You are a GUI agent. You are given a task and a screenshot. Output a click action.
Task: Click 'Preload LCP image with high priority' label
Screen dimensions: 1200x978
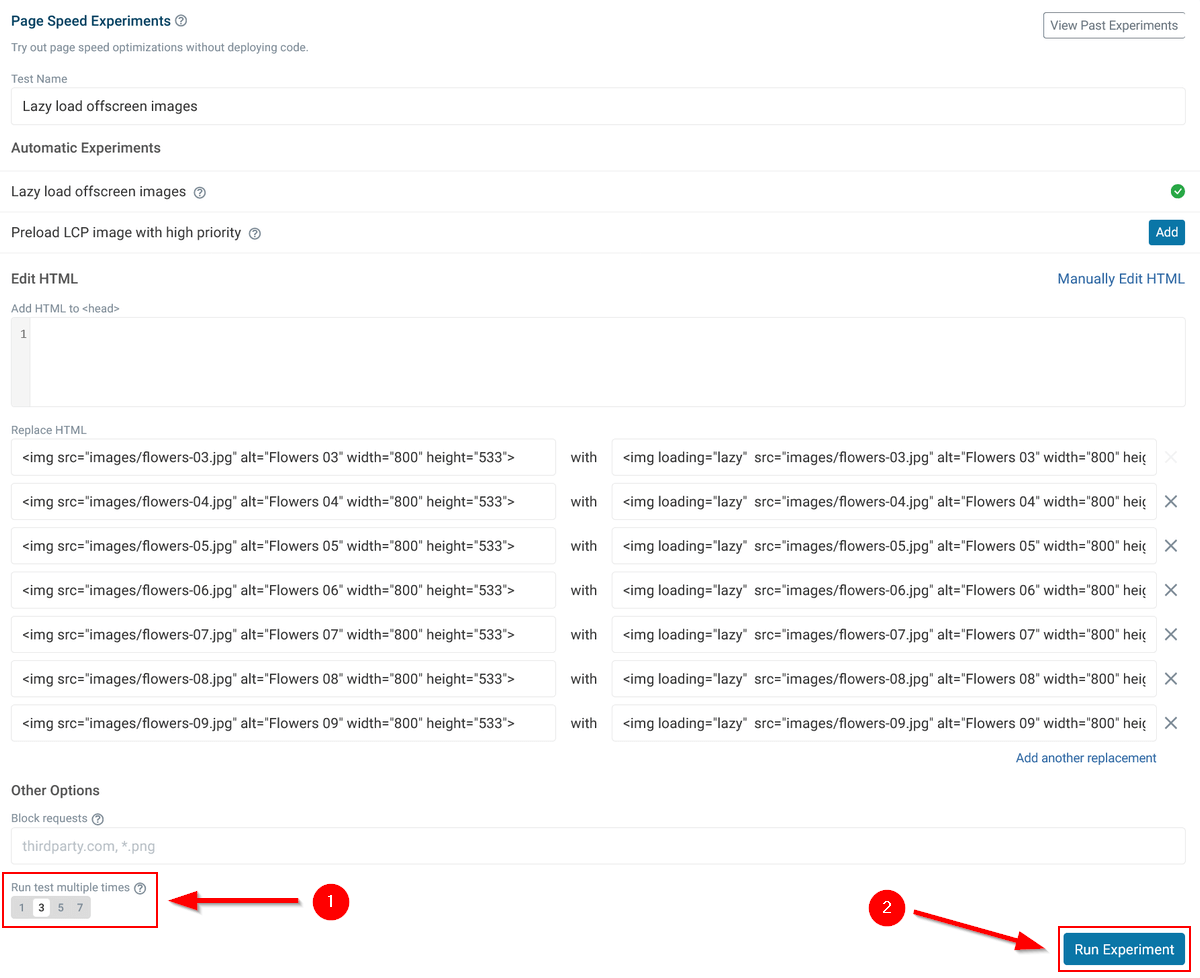pos(126,232)
